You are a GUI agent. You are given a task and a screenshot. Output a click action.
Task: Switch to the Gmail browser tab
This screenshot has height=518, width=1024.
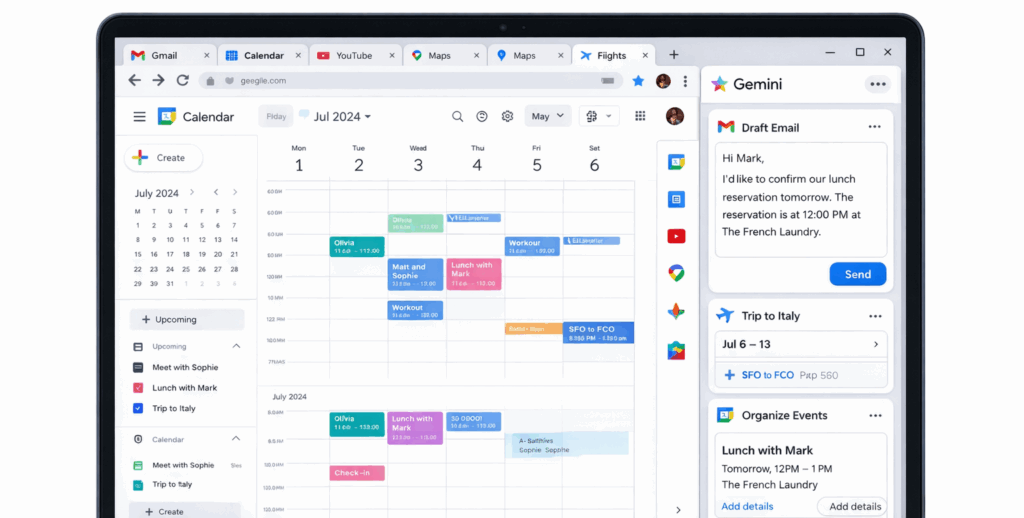164,55
